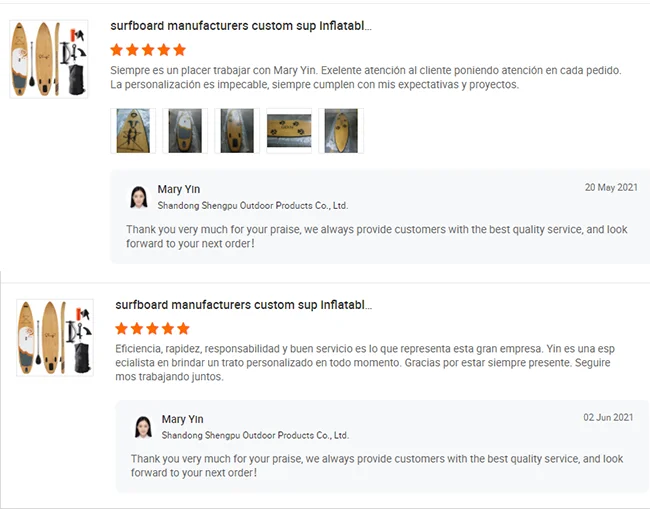Click the five-star rating on the first review
The width and height of the screenshot is (650, 509).
[148, 49]
